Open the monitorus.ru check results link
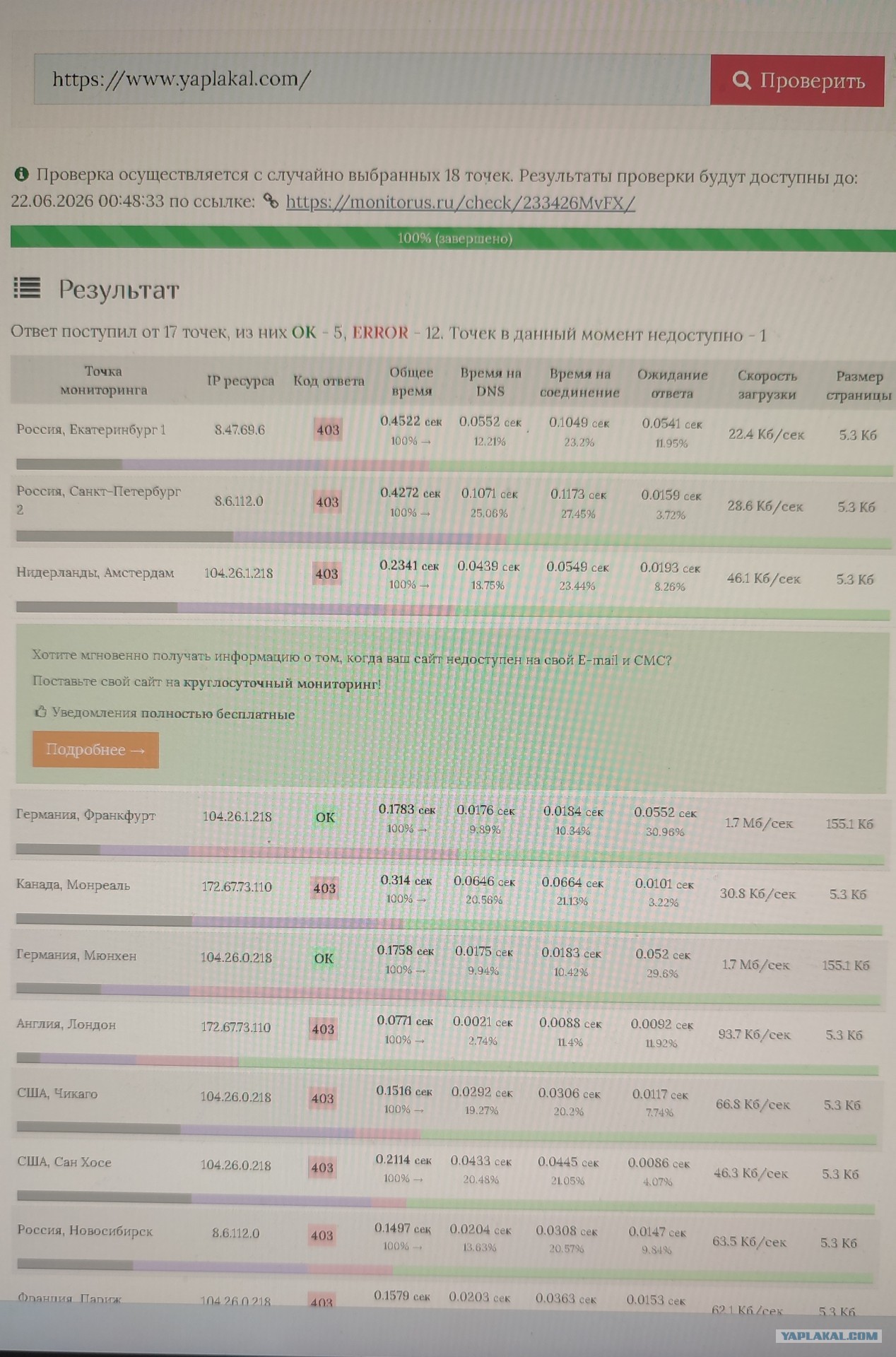This screenshot has height=1357, width=896. tap(460, 203)
